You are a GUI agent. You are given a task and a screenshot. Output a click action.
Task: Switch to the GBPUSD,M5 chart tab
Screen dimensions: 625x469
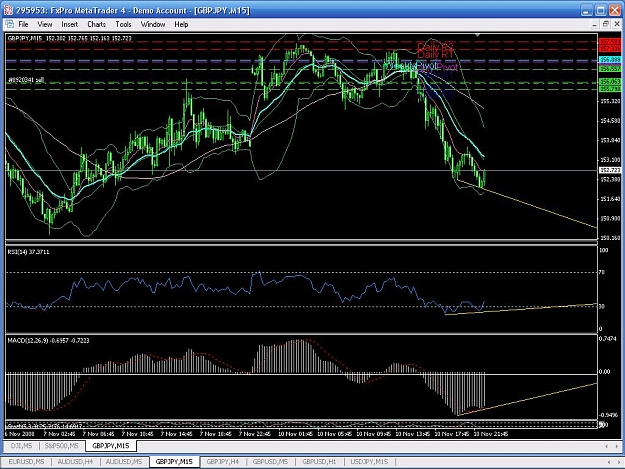pos(270,461)
